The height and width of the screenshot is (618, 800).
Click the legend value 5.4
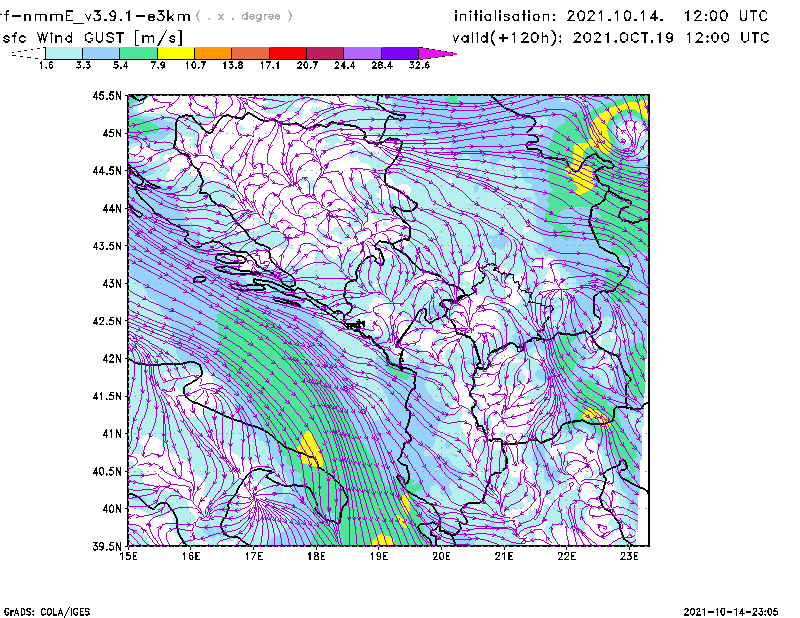tap(120, 65)
